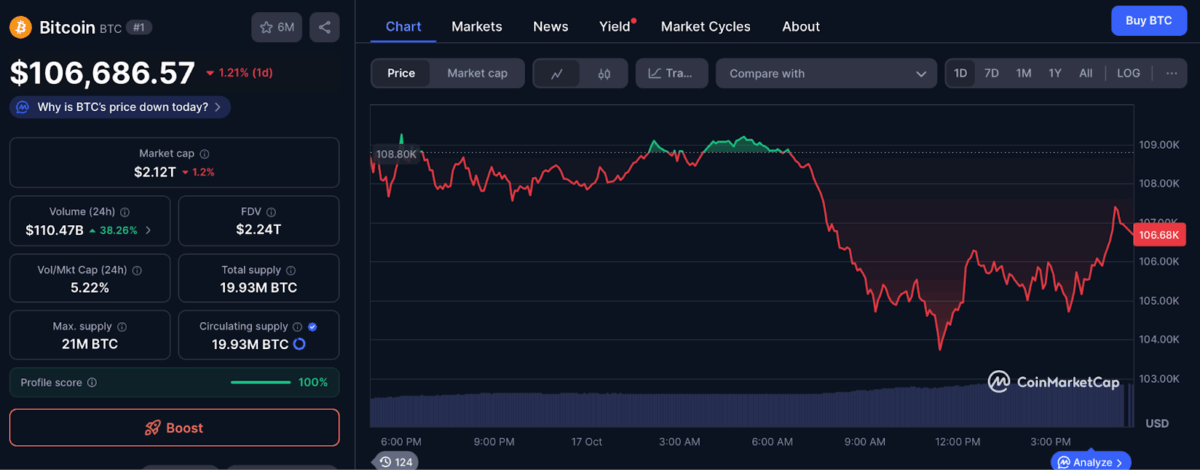Viewport: 1200px width, 470px height.
Task: Select the All time range
Action: coord(1086,73)
